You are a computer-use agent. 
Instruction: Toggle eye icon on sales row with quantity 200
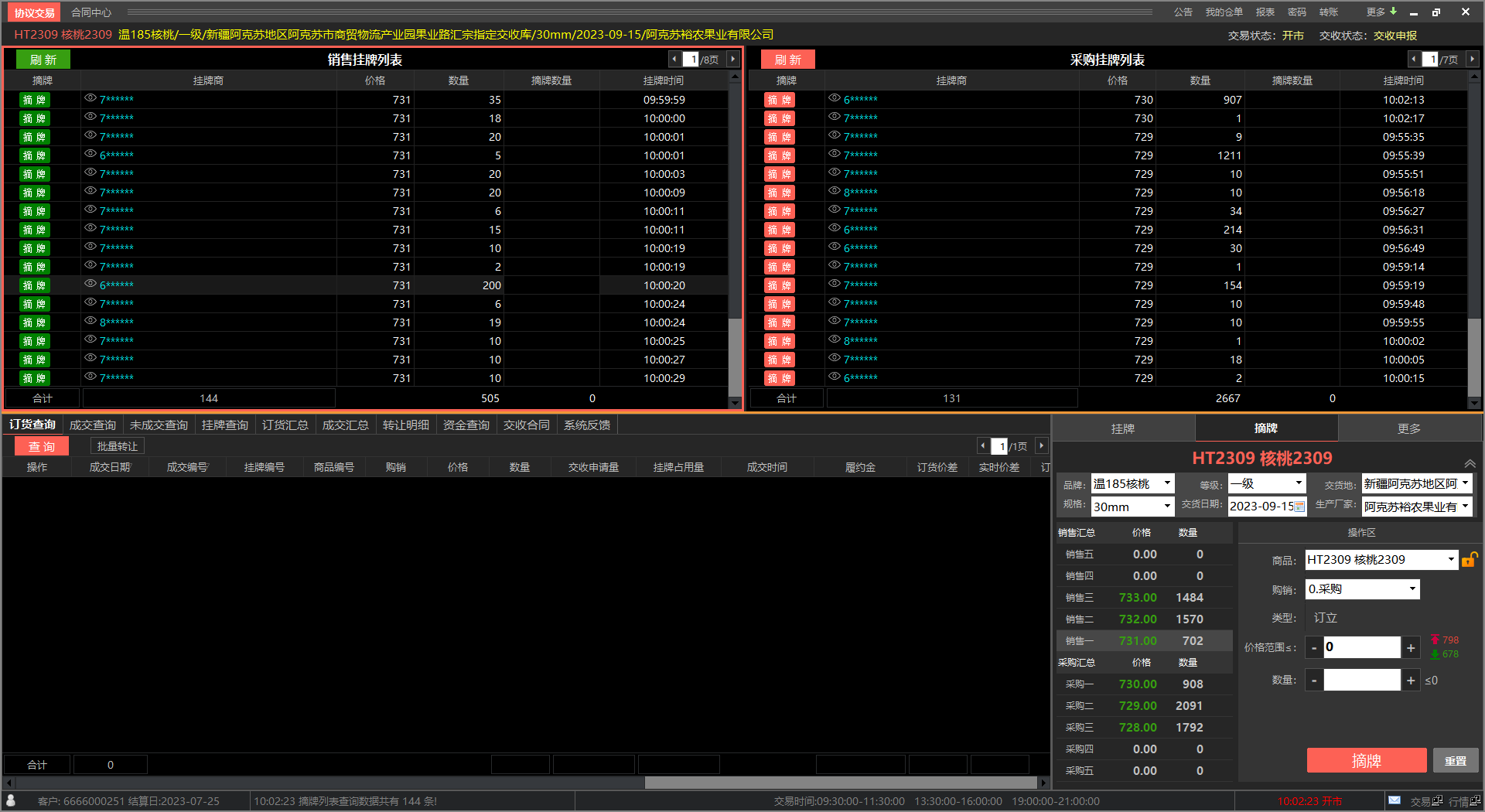coord(90,284)
